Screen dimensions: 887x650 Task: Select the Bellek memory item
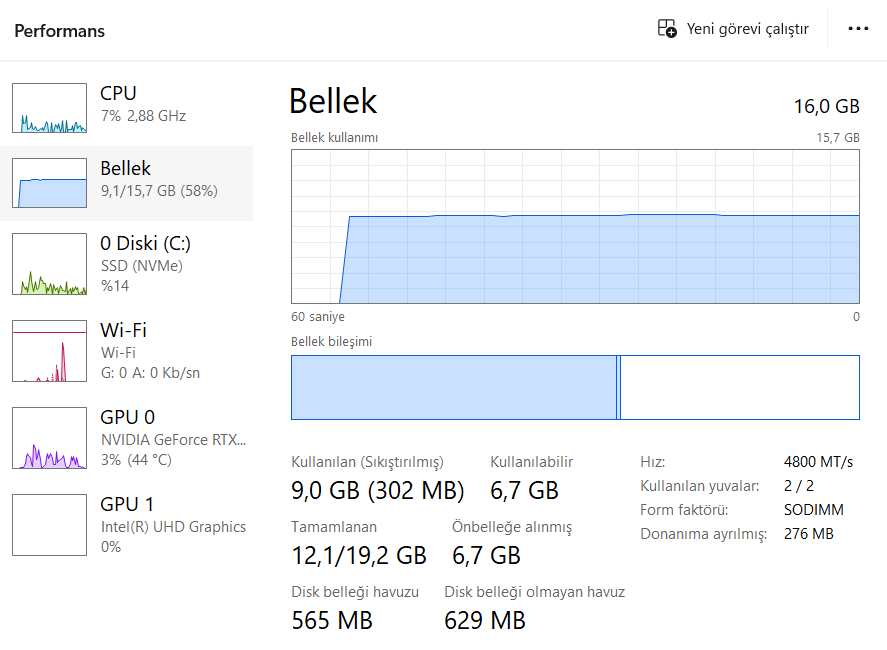[127, 183]
